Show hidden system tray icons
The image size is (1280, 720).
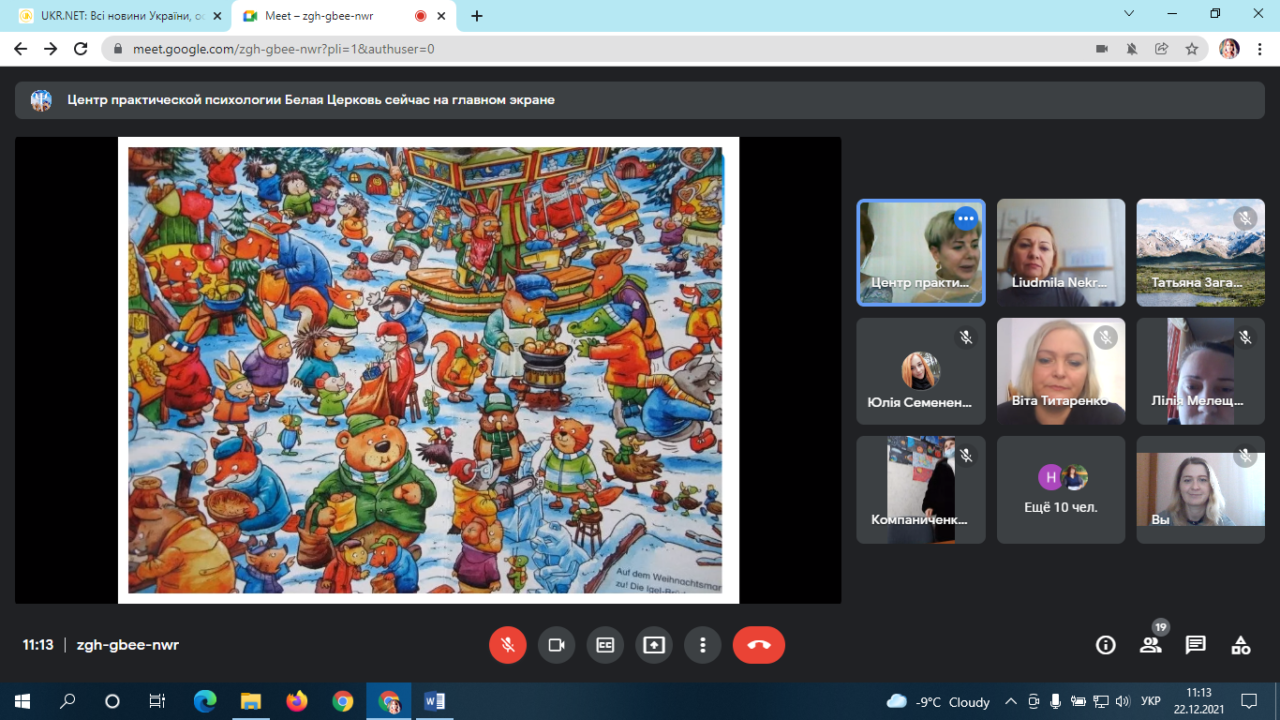1011,702
